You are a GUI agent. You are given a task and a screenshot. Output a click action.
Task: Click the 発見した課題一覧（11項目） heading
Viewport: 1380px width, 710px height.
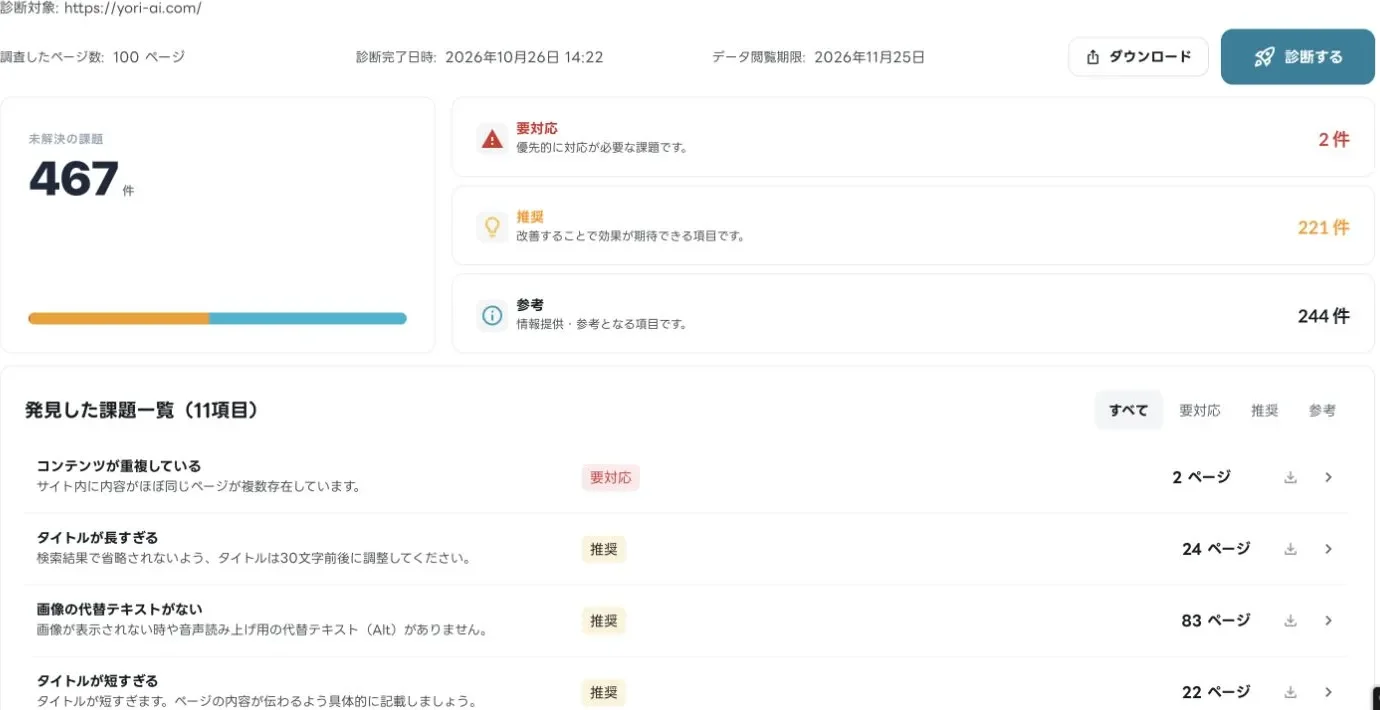click(x=142, y=410)
